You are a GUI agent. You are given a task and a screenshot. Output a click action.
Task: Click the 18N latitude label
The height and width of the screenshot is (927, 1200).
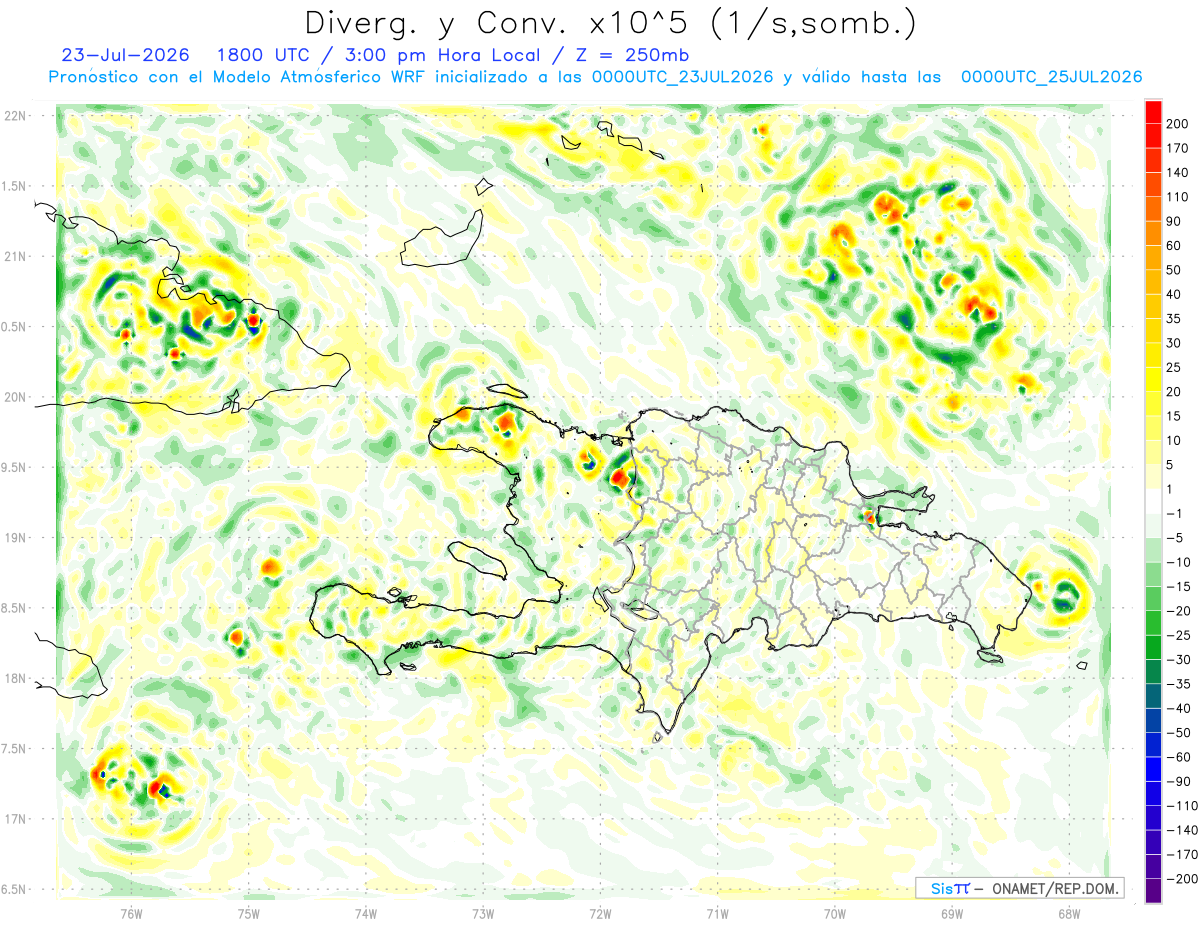(17, 678)
